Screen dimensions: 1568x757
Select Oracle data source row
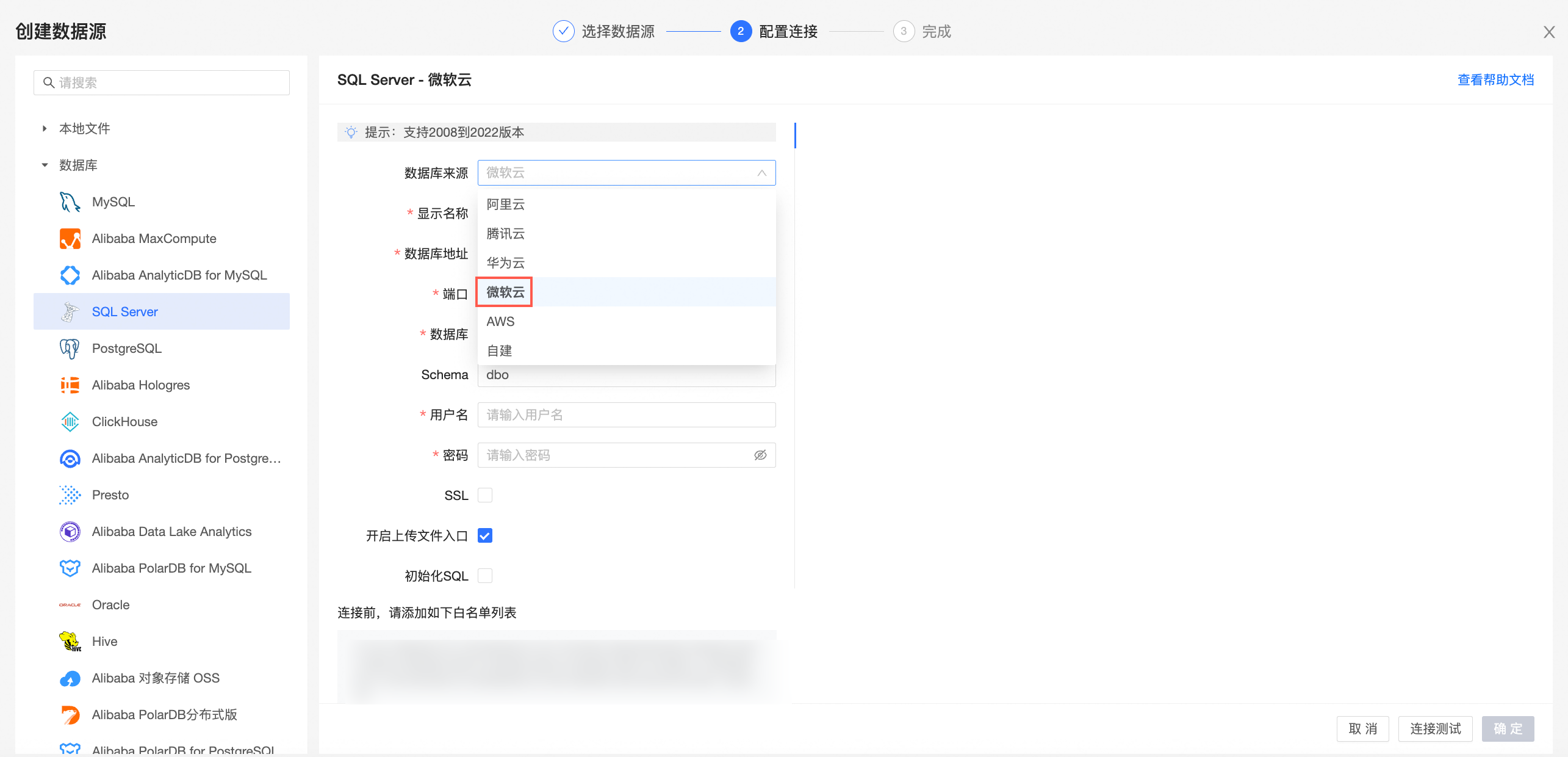pyautogui.click(x=162, y=605)
